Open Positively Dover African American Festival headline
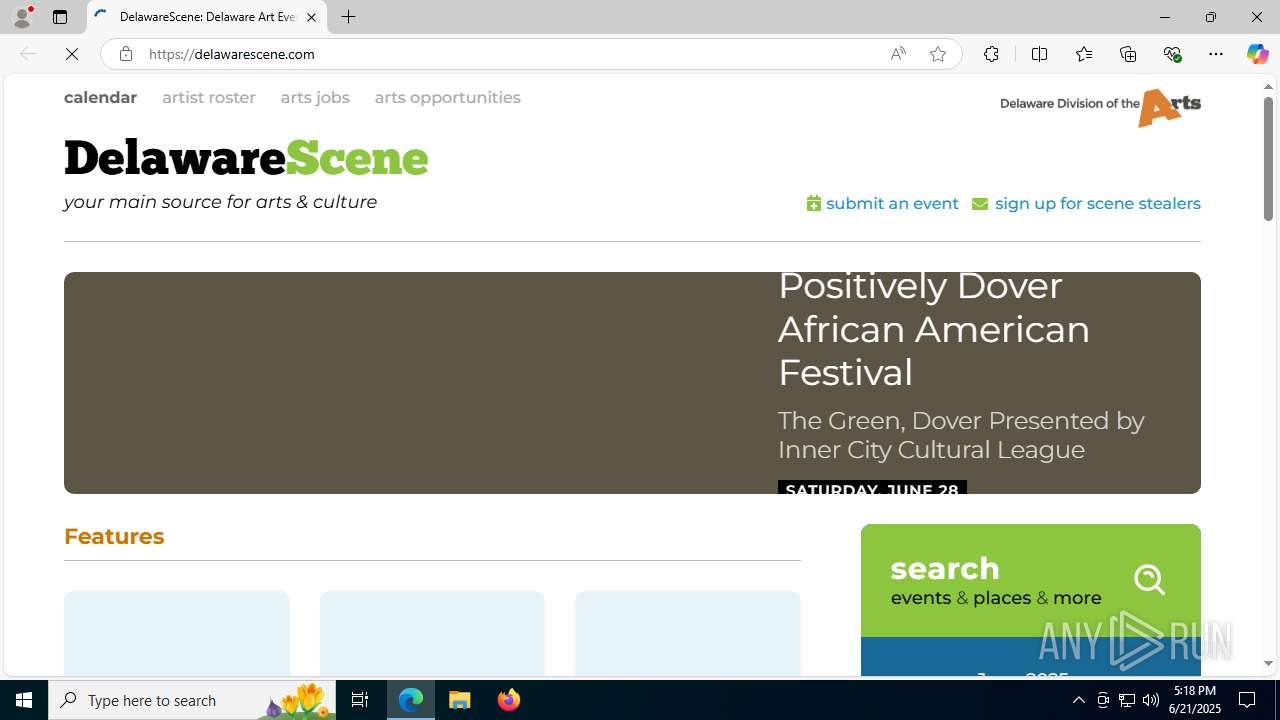 tap(934, 329)
